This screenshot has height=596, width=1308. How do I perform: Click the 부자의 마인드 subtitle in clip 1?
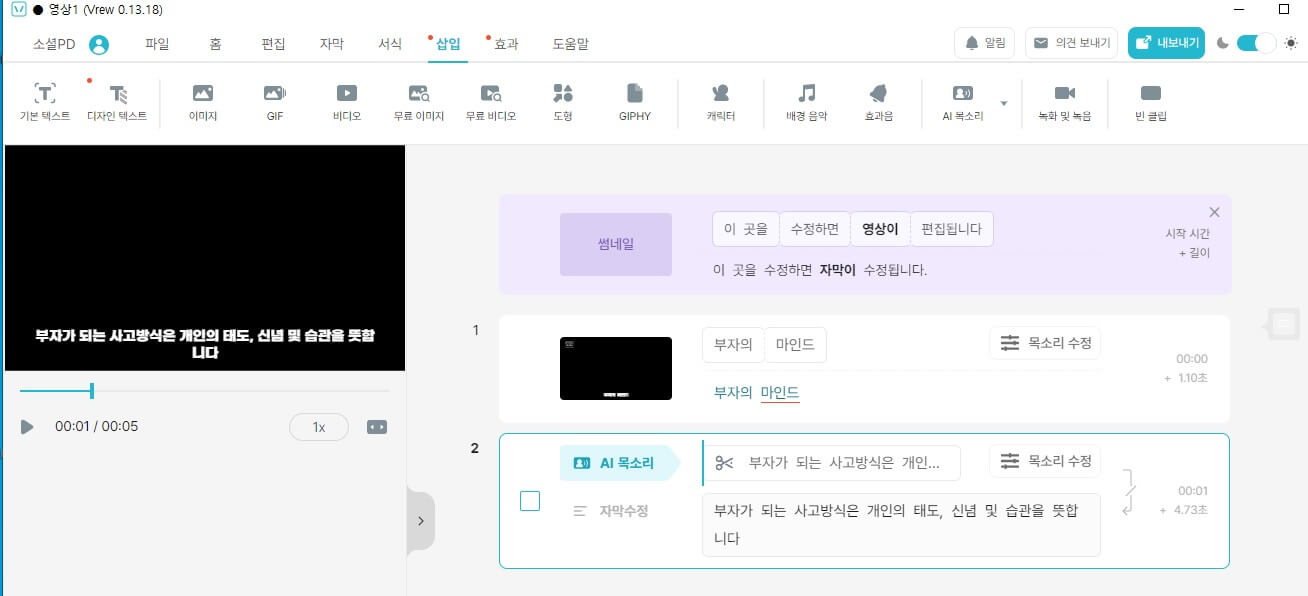757,393
